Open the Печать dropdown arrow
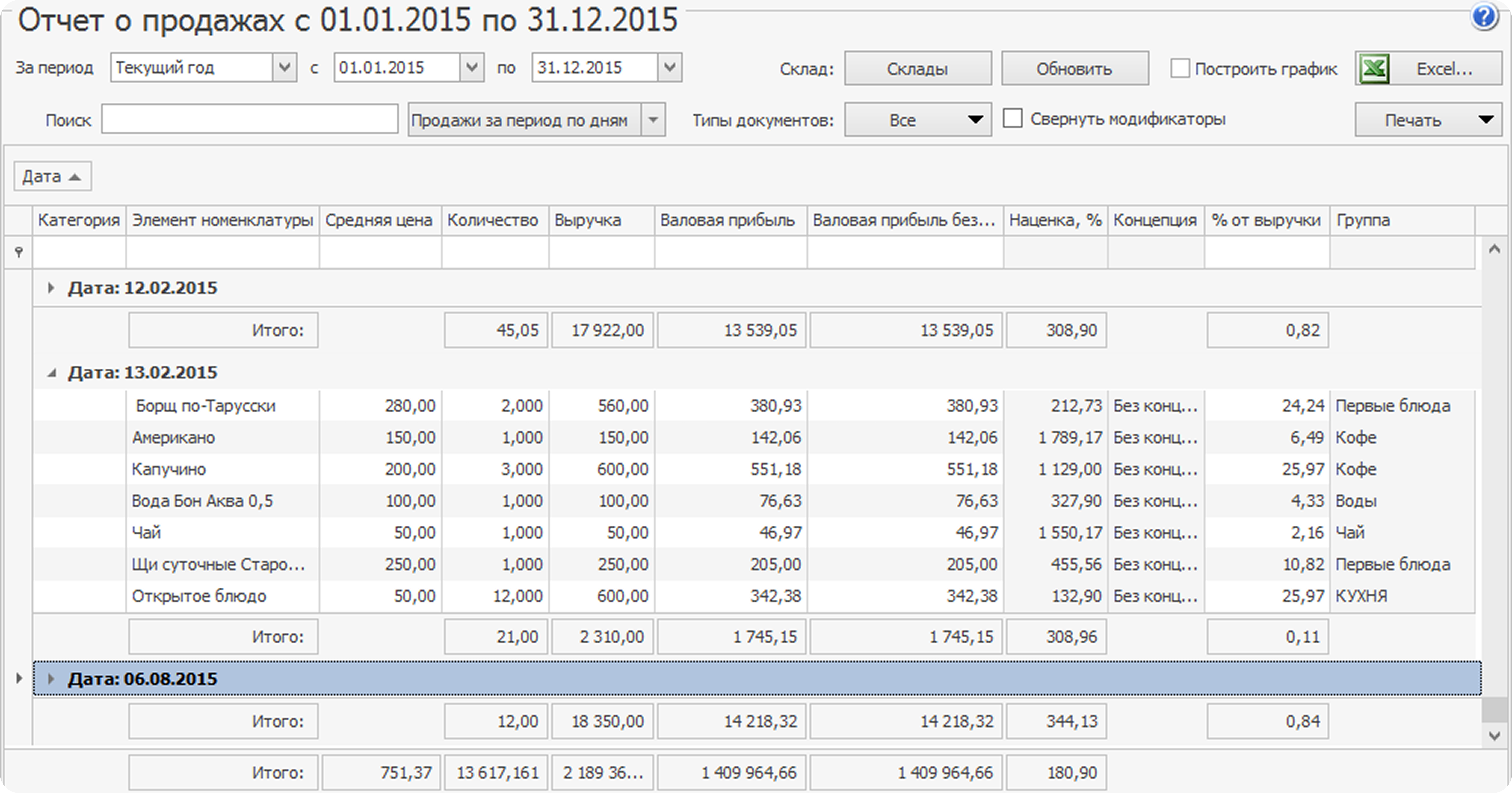 click(x=1486, y=120)
